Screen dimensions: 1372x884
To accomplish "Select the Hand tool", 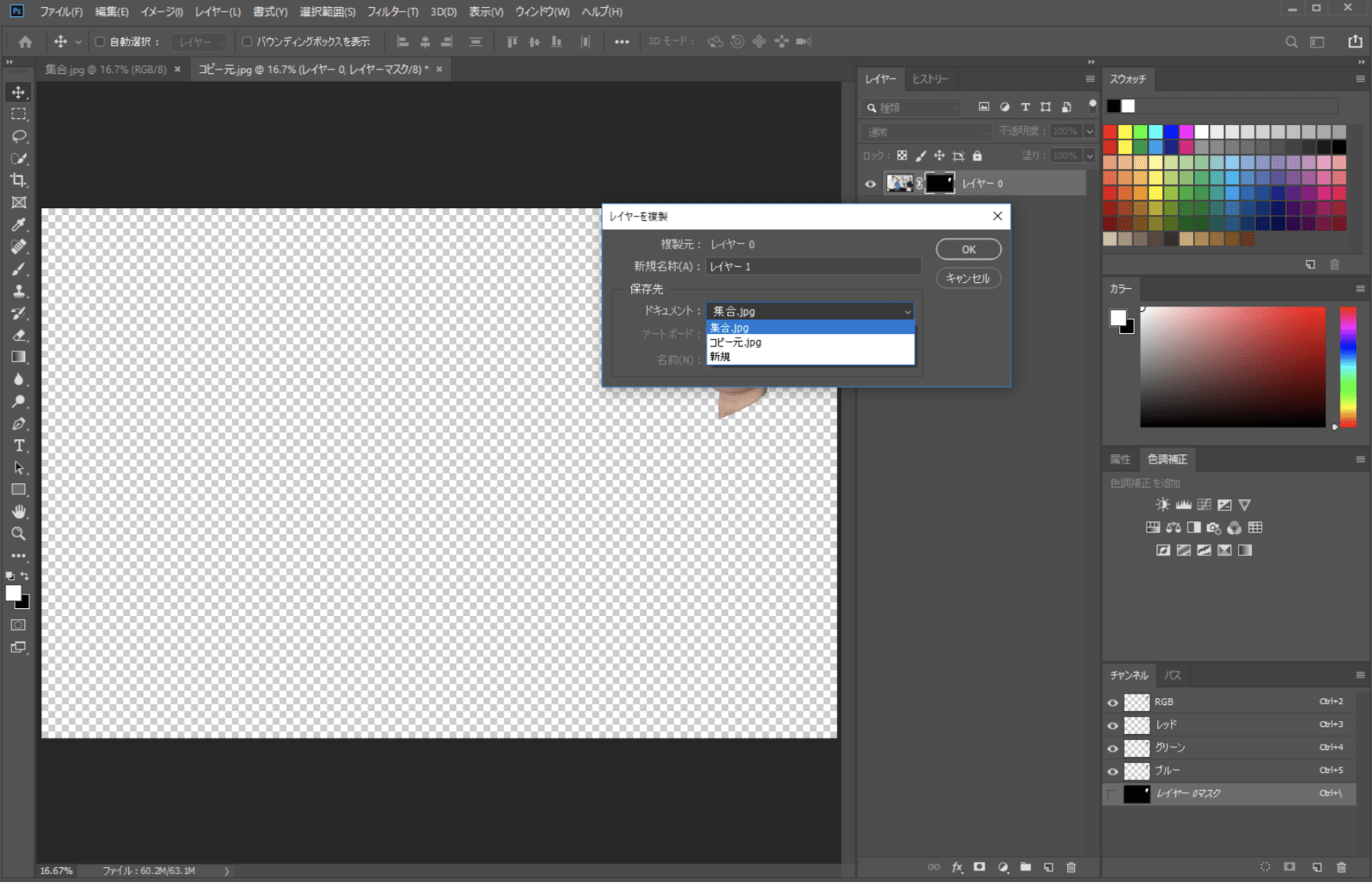I will click(19, 511).
